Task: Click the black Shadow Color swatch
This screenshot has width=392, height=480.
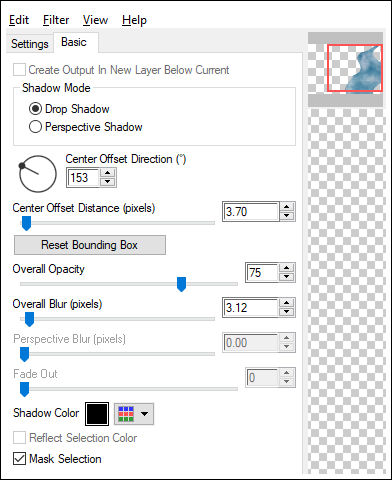Action: (97, 414)
